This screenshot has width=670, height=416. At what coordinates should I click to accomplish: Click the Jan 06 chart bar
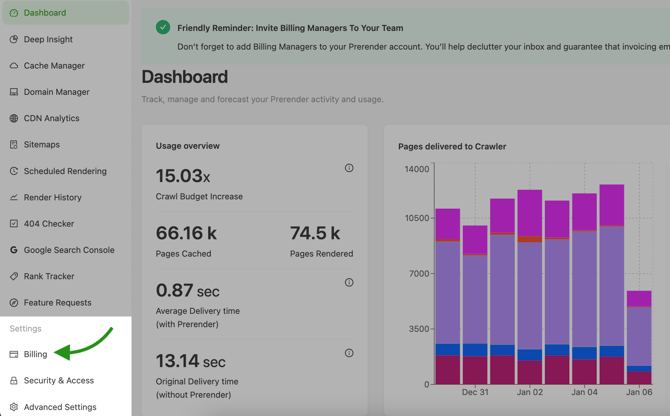pos(639,337)
